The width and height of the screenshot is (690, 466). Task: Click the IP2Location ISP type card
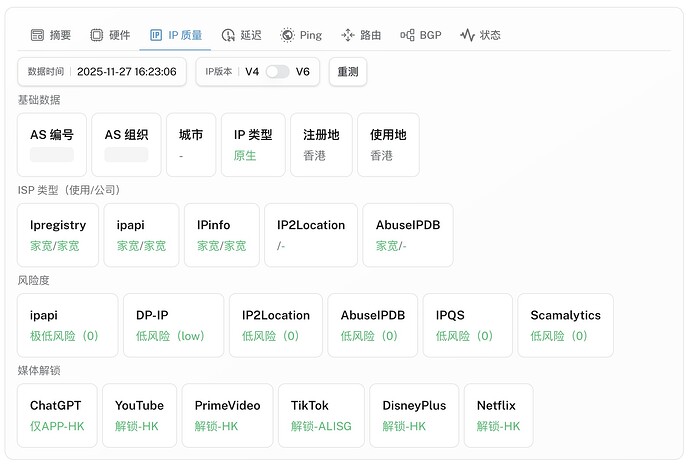pos(311,235)
